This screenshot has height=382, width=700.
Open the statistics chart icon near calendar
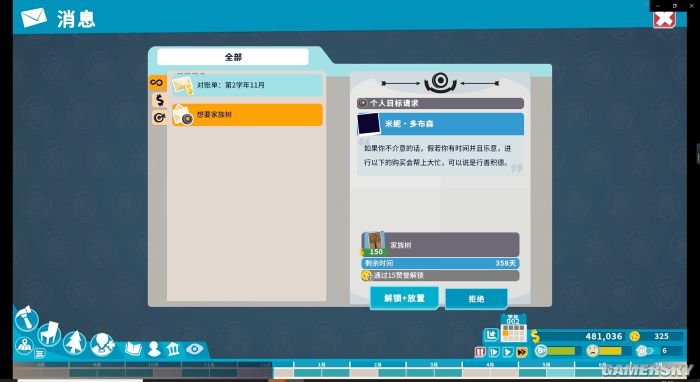[491, 335]
